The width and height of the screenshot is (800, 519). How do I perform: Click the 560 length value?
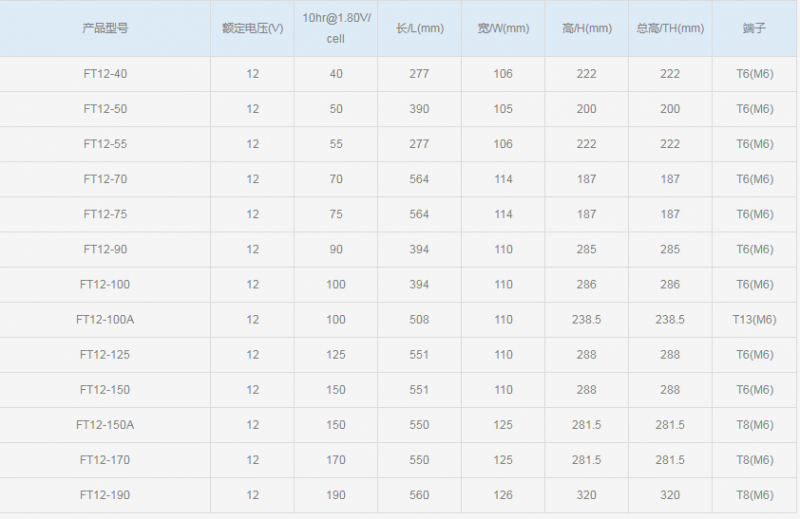420,495
